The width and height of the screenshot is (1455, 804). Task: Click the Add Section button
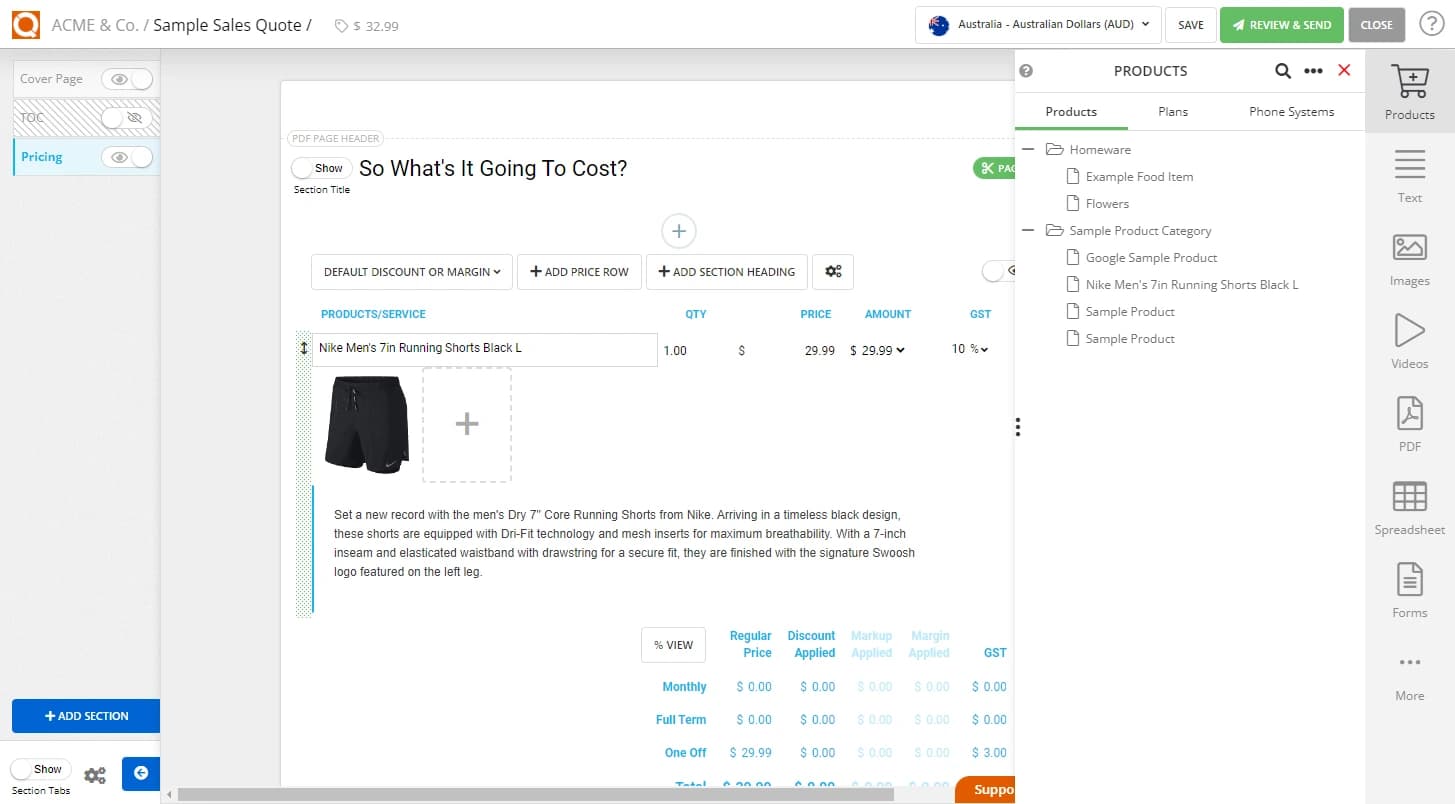point(86,716)
